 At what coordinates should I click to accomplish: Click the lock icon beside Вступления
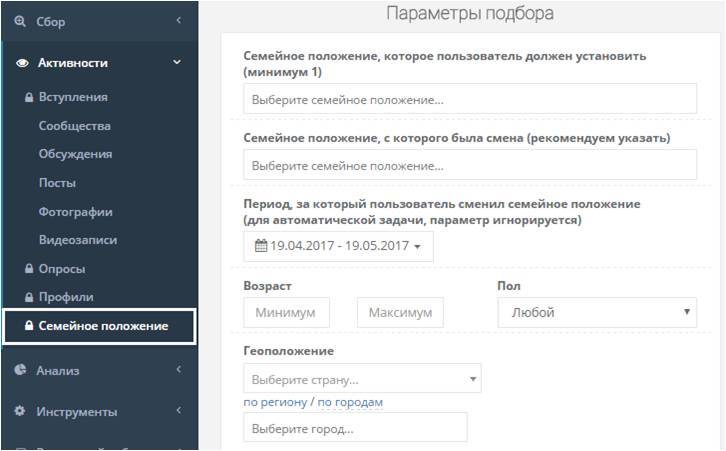29,98
